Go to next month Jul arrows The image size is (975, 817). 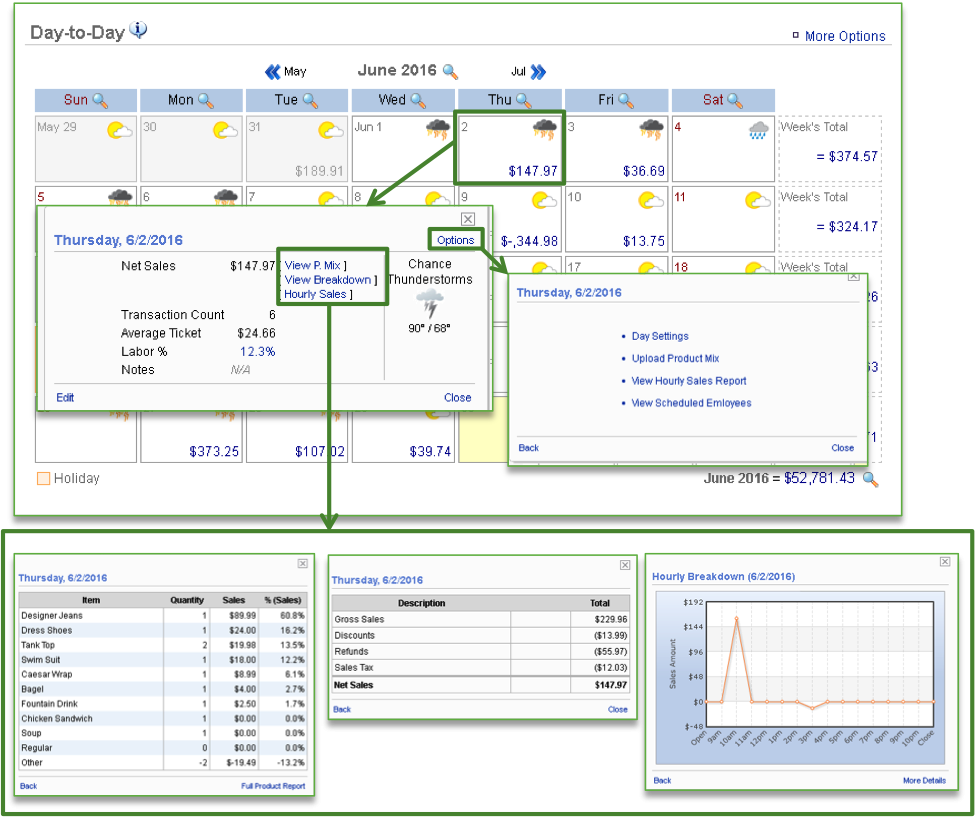pyautogui.click(x=538, y=72)
